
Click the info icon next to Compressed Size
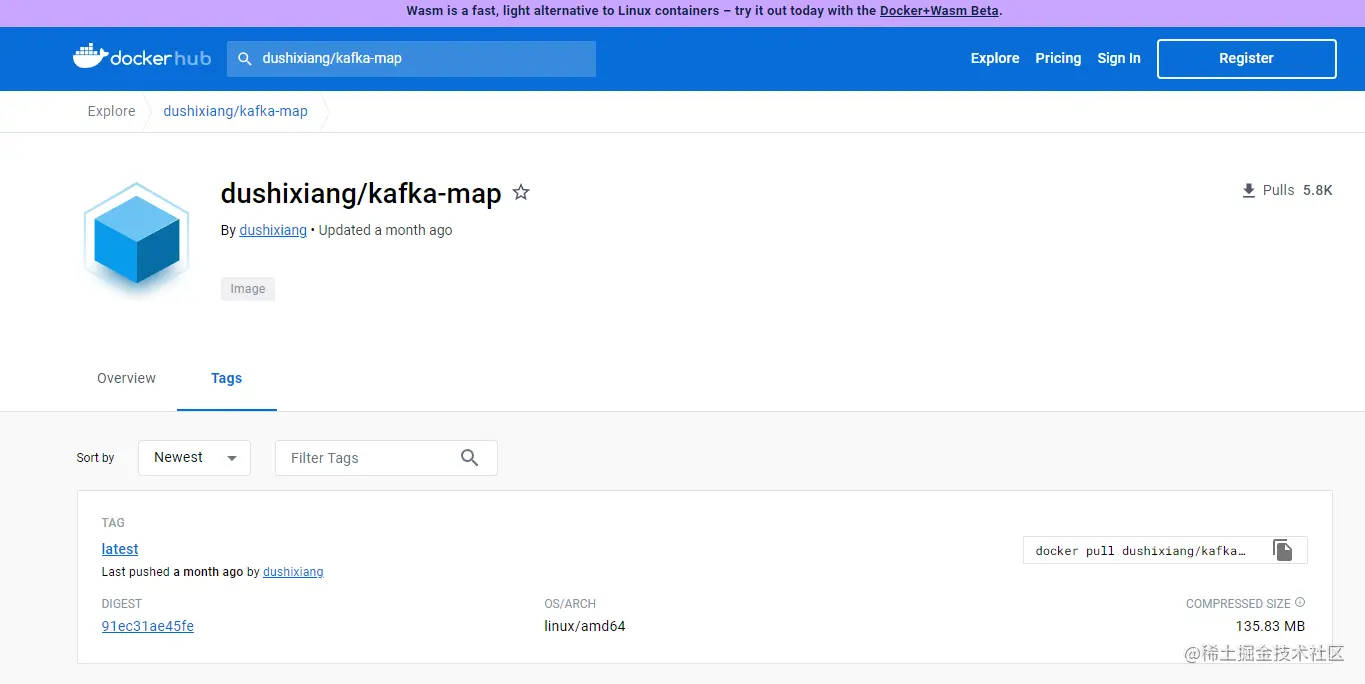coord(1300,603)
